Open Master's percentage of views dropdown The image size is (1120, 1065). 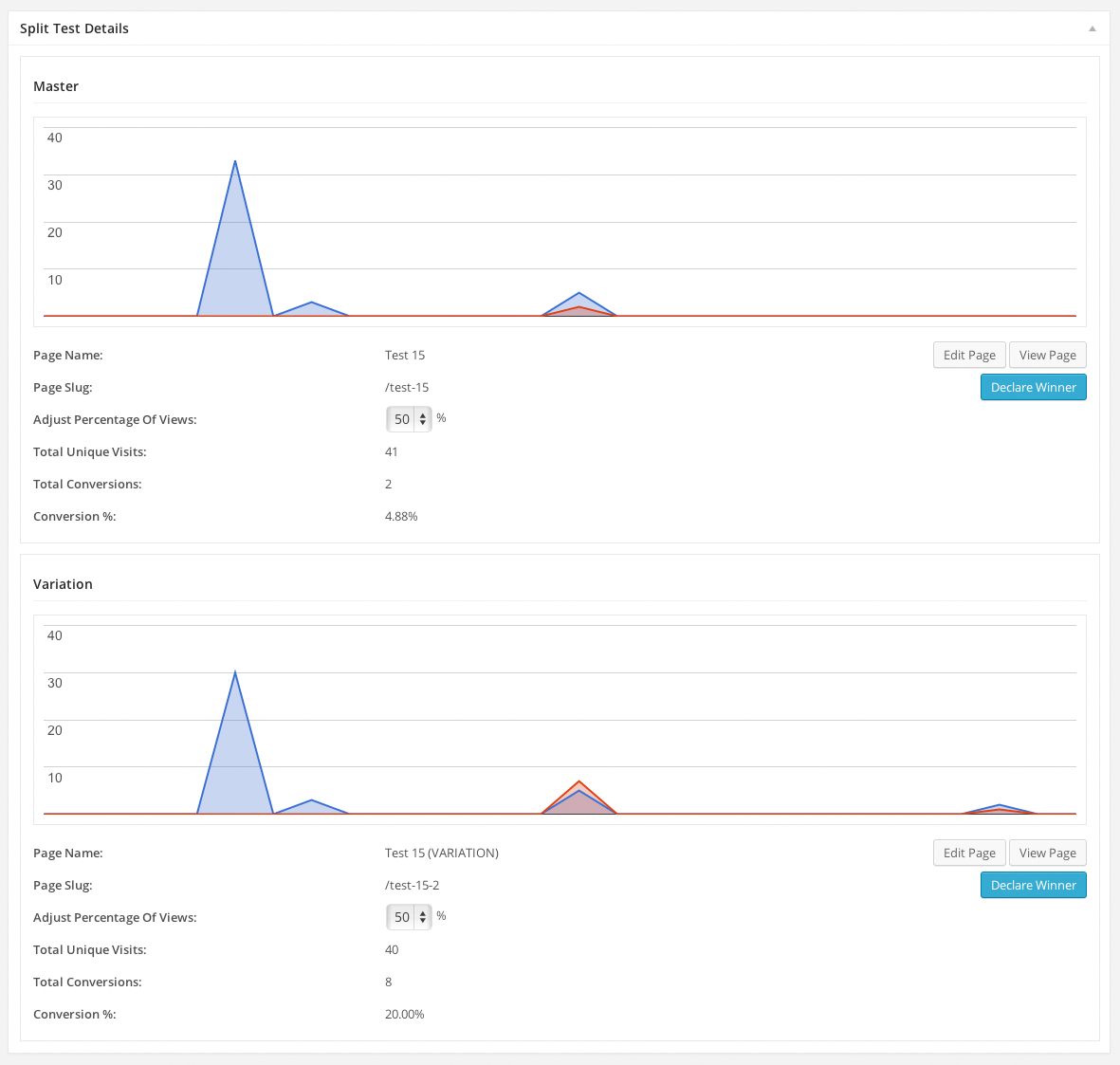click(409, 419)
